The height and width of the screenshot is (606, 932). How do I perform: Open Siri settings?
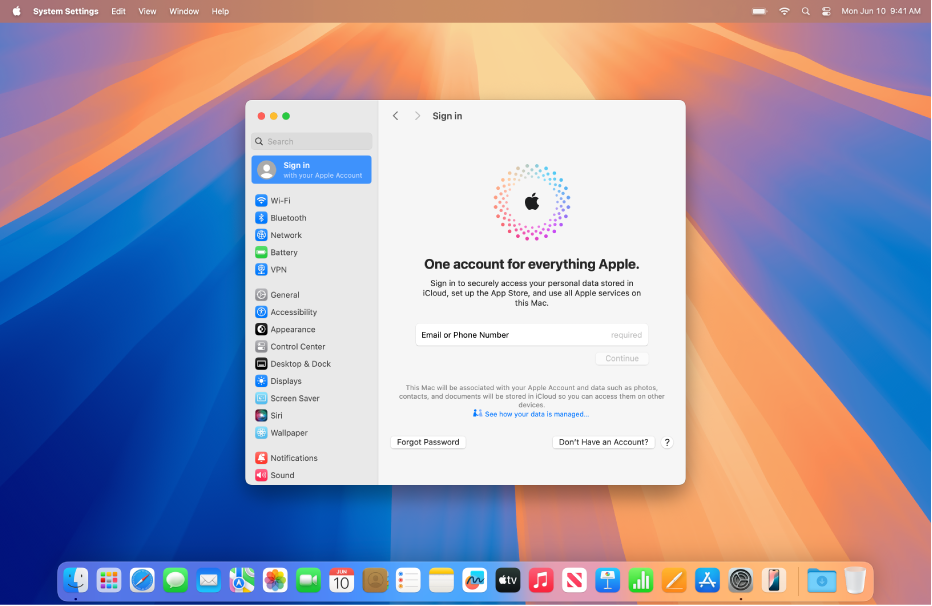coord(275,415)
